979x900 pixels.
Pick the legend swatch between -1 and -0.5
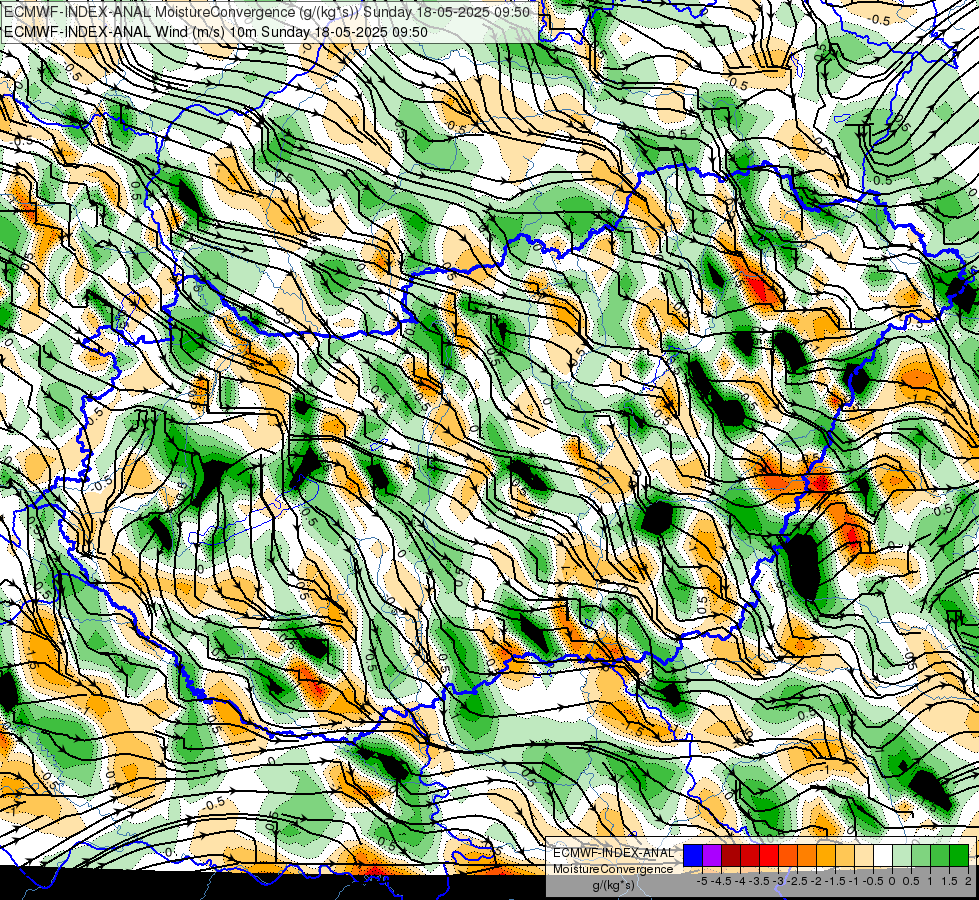coord(864,856)
